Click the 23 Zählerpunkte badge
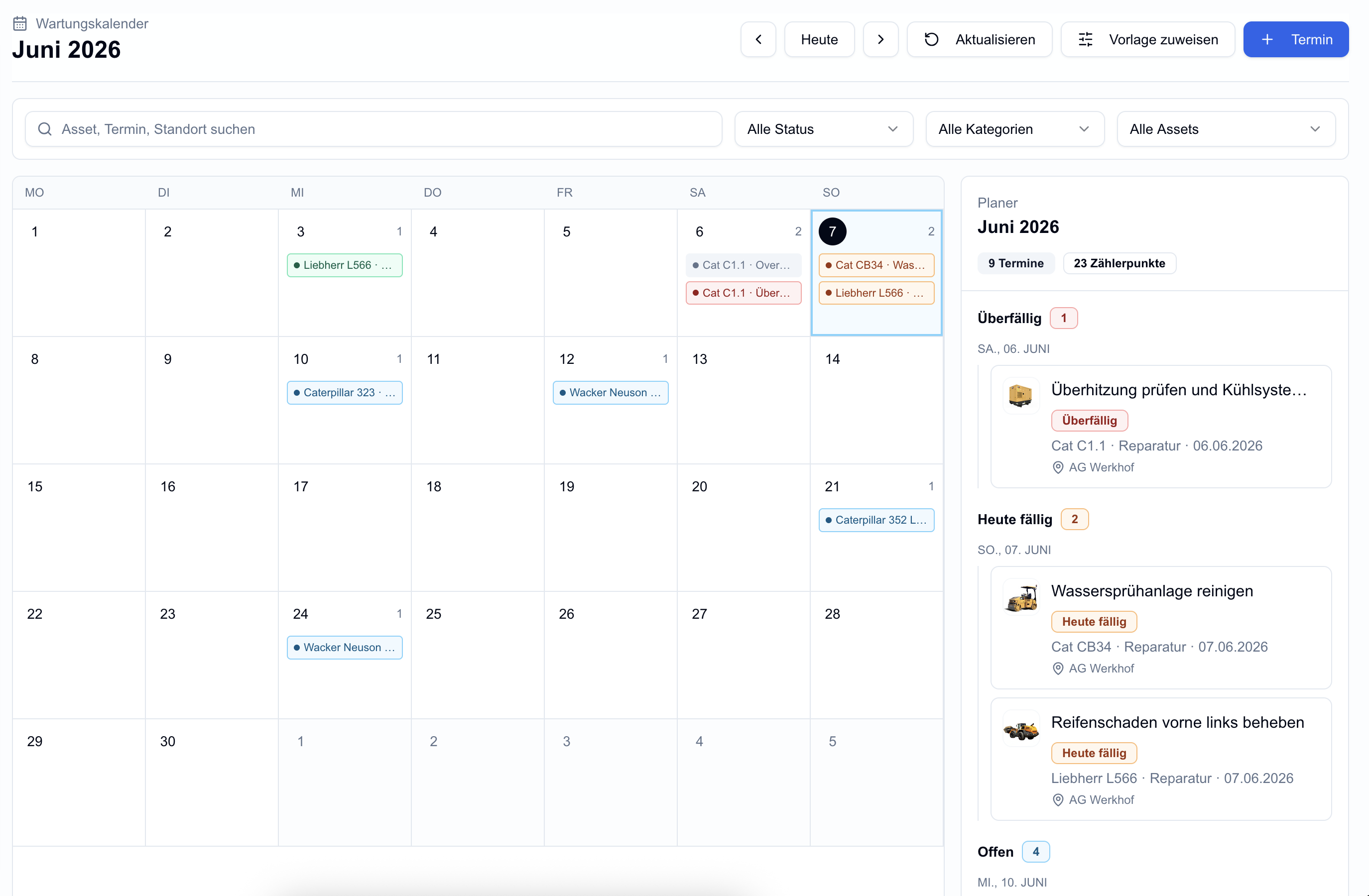This screenshot has width=1369, height=896. click(x=1120, y=263)
